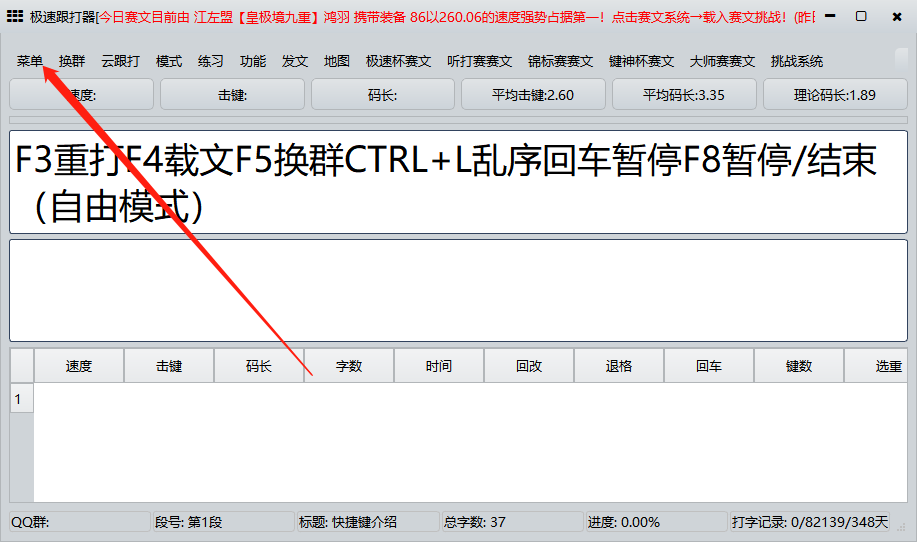Click the progress bar above the article text
Viewport: 917px width, 542px height.
click(458, 122)
